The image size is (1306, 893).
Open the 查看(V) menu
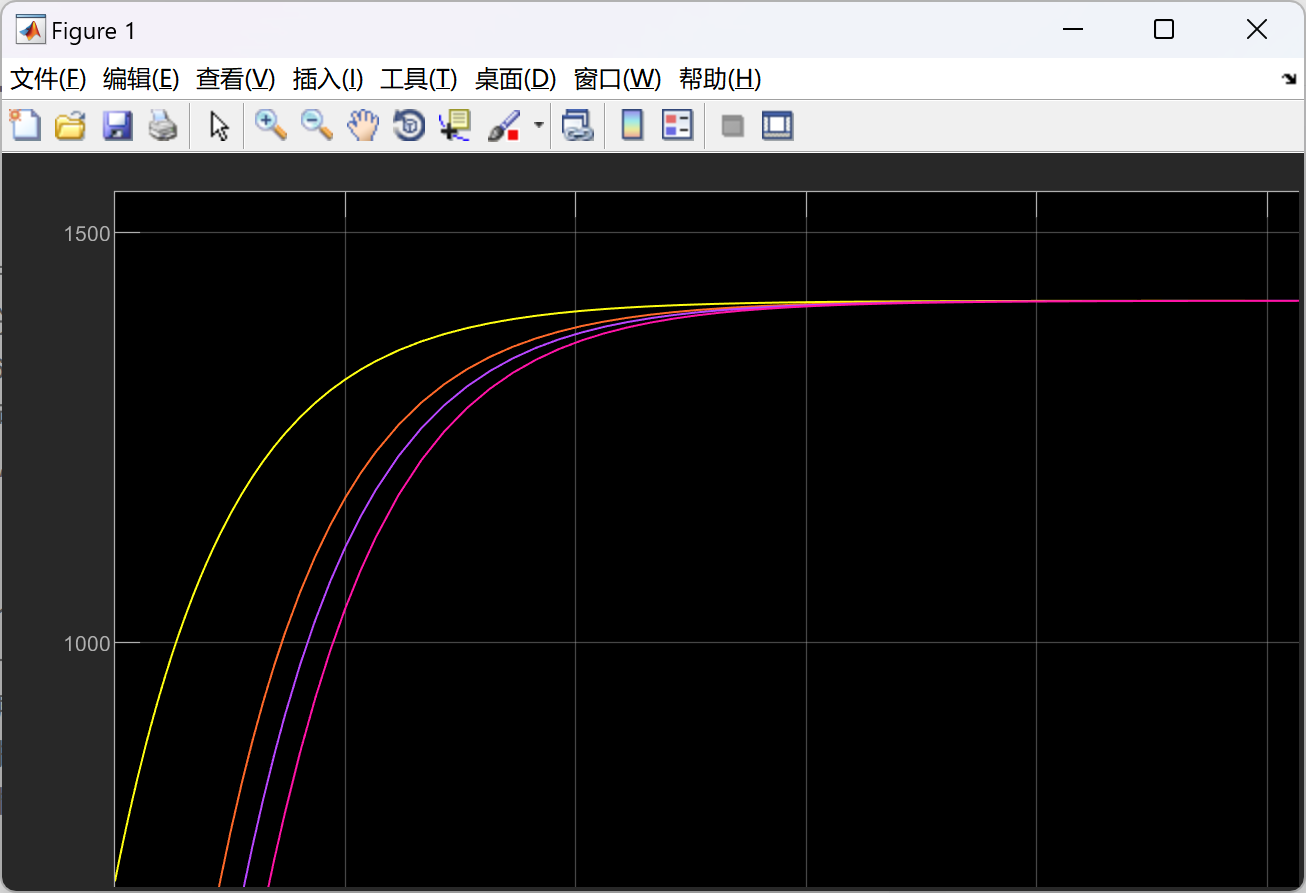click(x=235, y=79)
